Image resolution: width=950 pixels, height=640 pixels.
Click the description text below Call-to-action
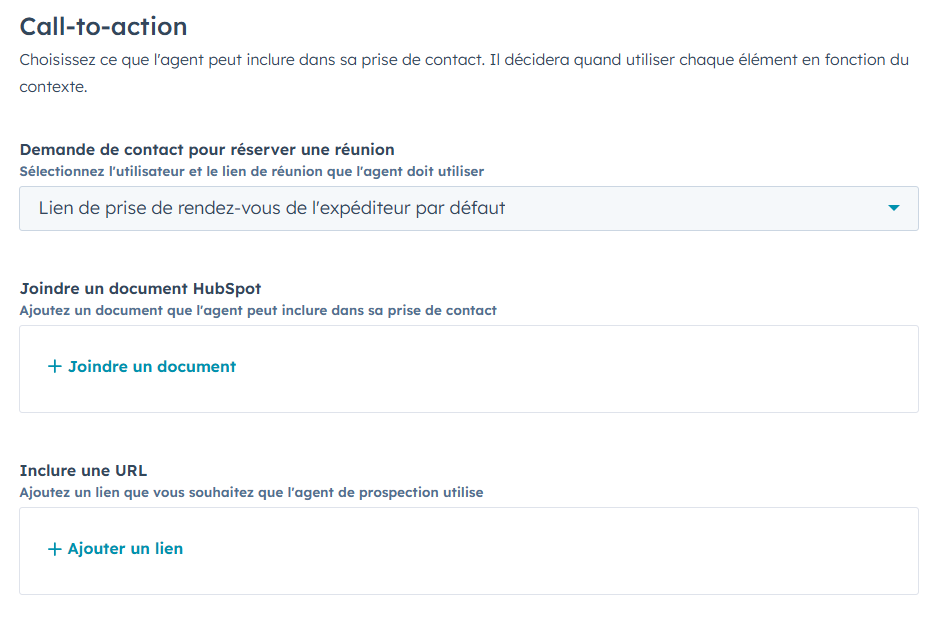tap(464, 59)
